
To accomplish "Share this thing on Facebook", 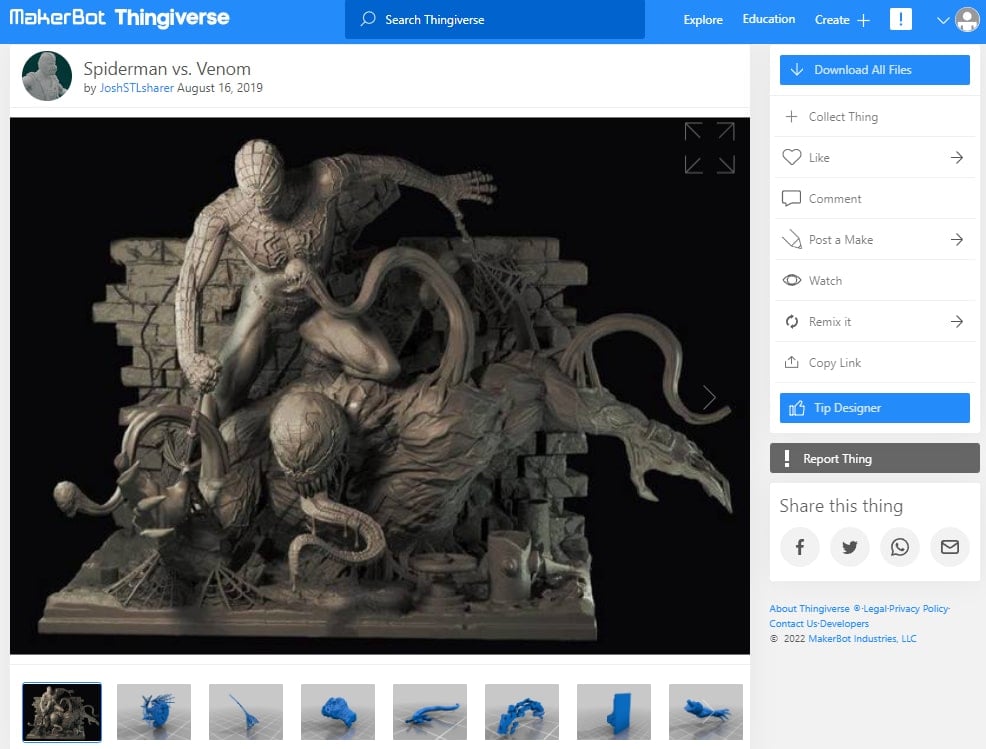I will click(799, 547).
